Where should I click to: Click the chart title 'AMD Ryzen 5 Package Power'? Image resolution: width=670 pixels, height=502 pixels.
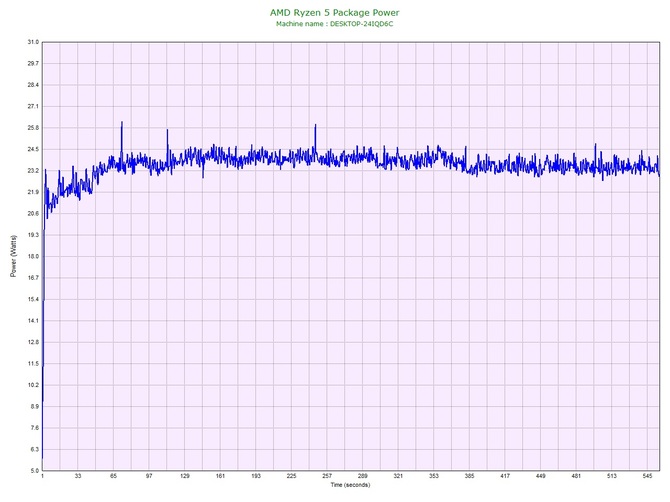coord(335,13)
